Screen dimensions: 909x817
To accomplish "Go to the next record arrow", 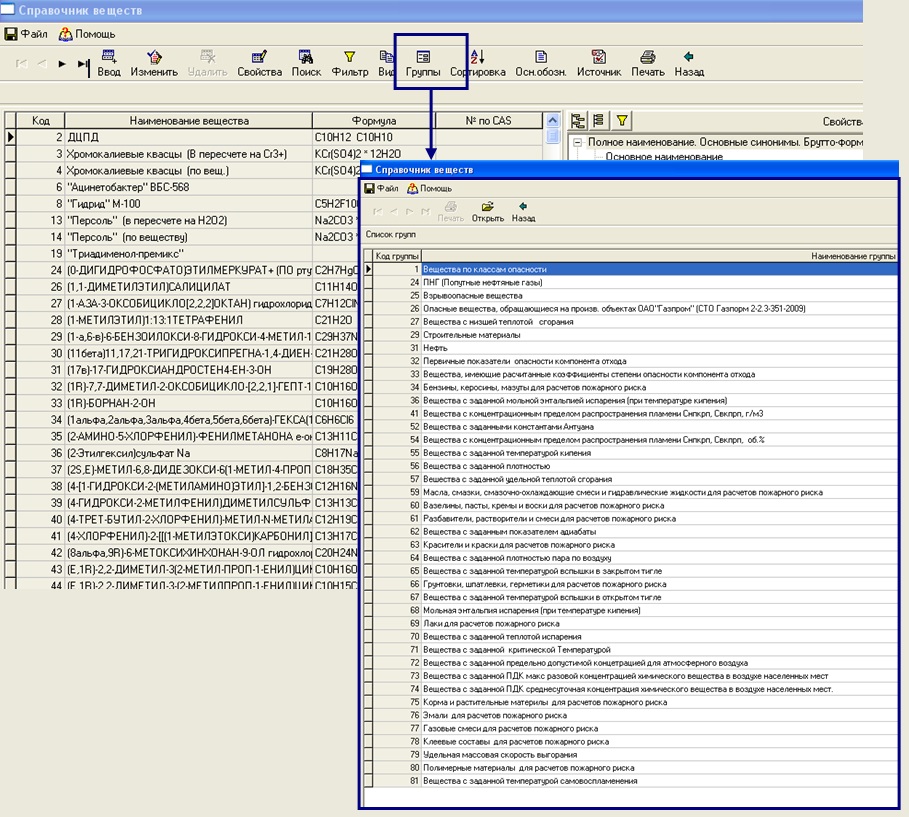I will 62,64.
